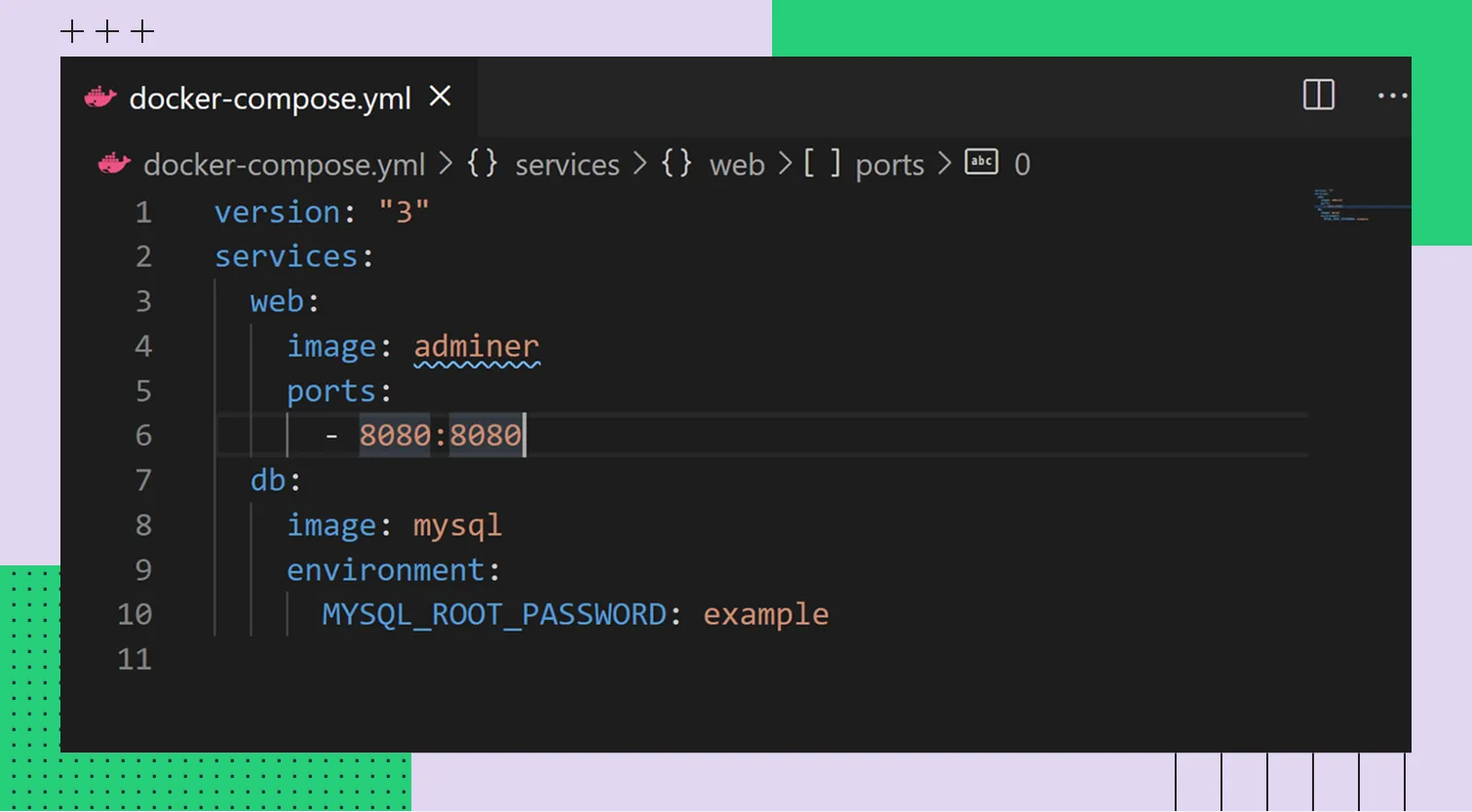Click the Split Editor icon
Screen dimensions: 1472x812
(1318, 95)
